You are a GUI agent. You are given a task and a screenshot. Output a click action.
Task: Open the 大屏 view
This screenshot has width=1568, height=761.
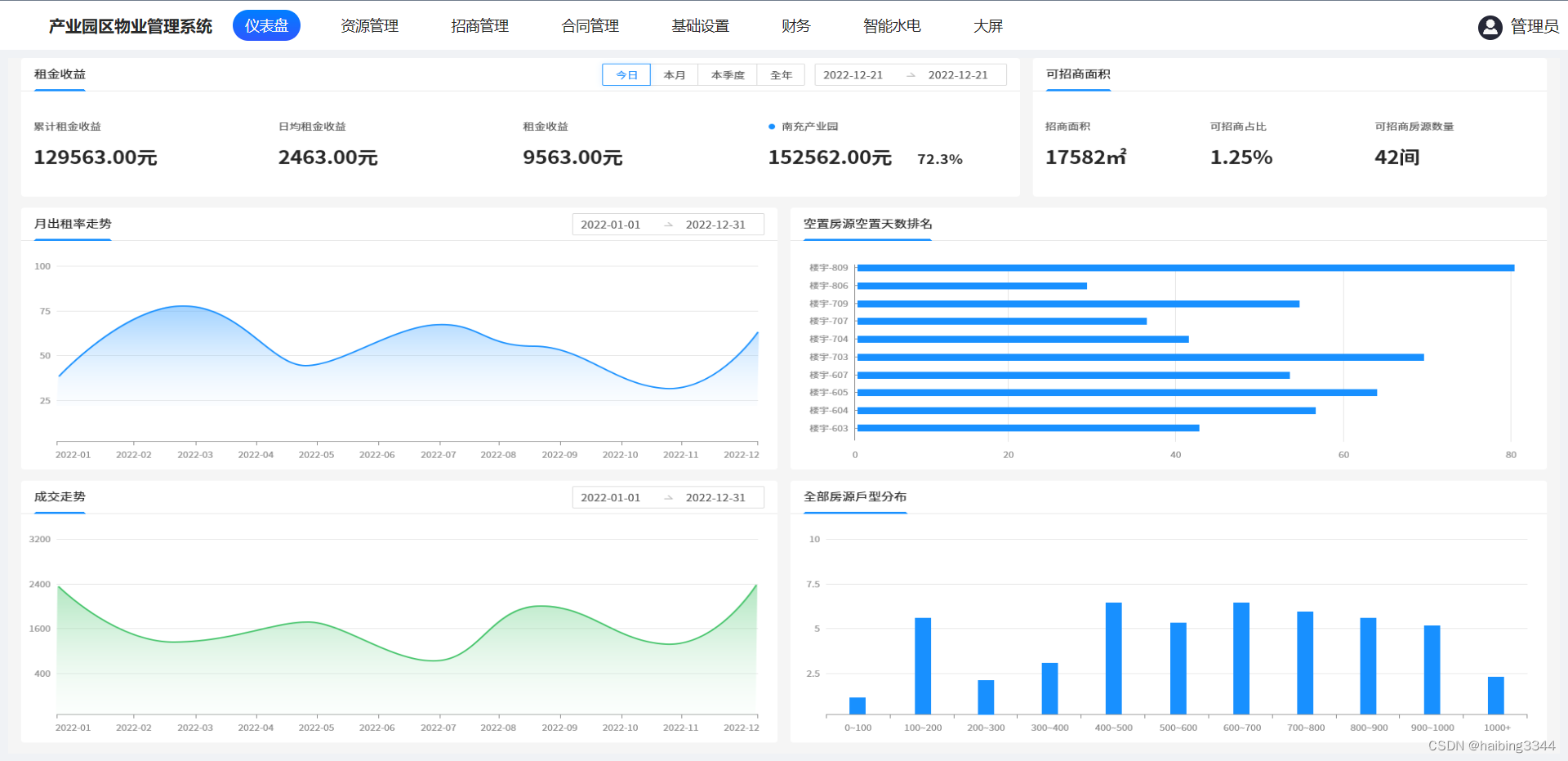pos(987,26)
